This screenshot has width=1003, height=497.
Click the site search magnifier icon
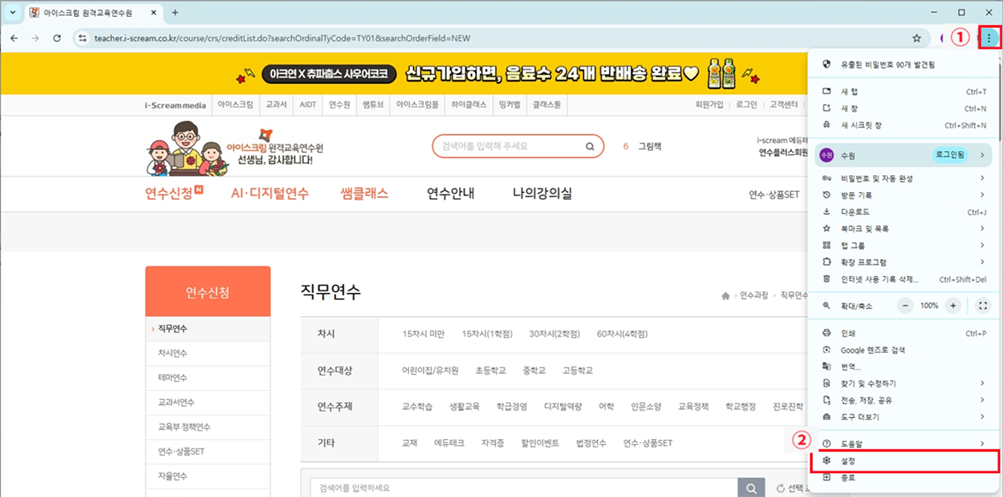(x=589, y=146)
